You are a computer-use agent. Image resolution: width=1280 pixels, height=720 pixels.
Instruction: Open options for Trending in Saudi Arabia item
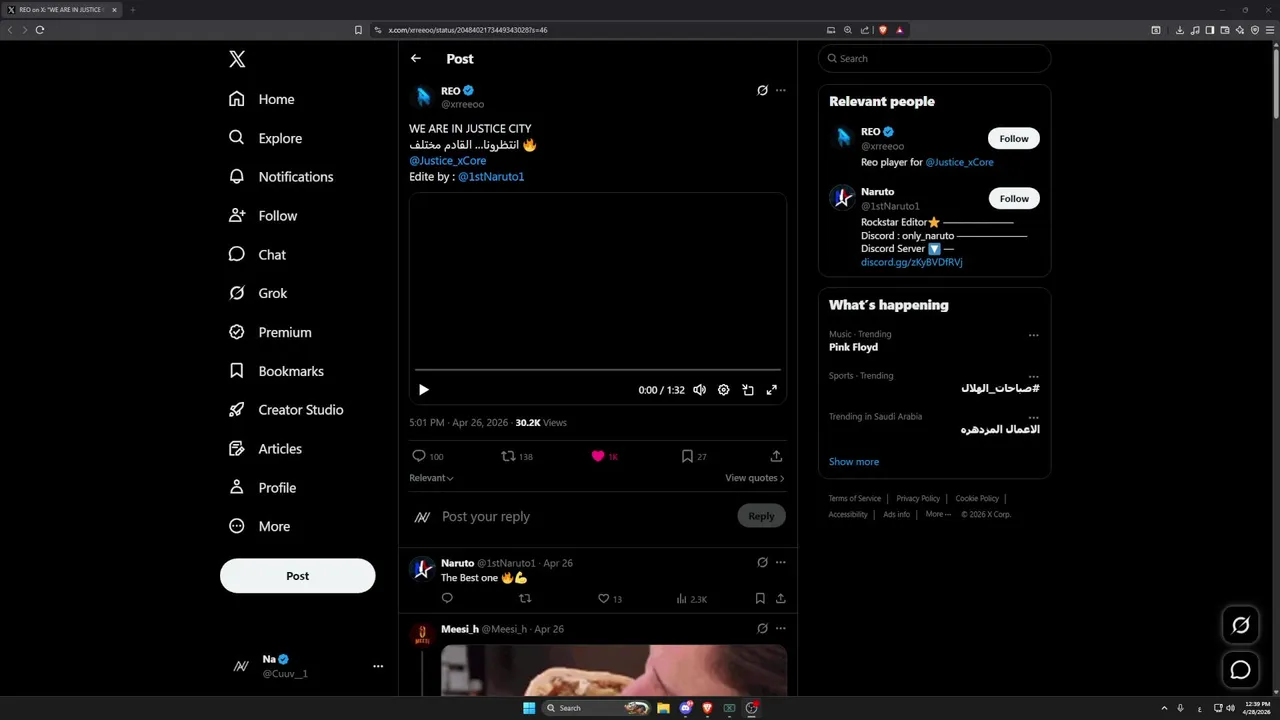[x=1034, y=418]
